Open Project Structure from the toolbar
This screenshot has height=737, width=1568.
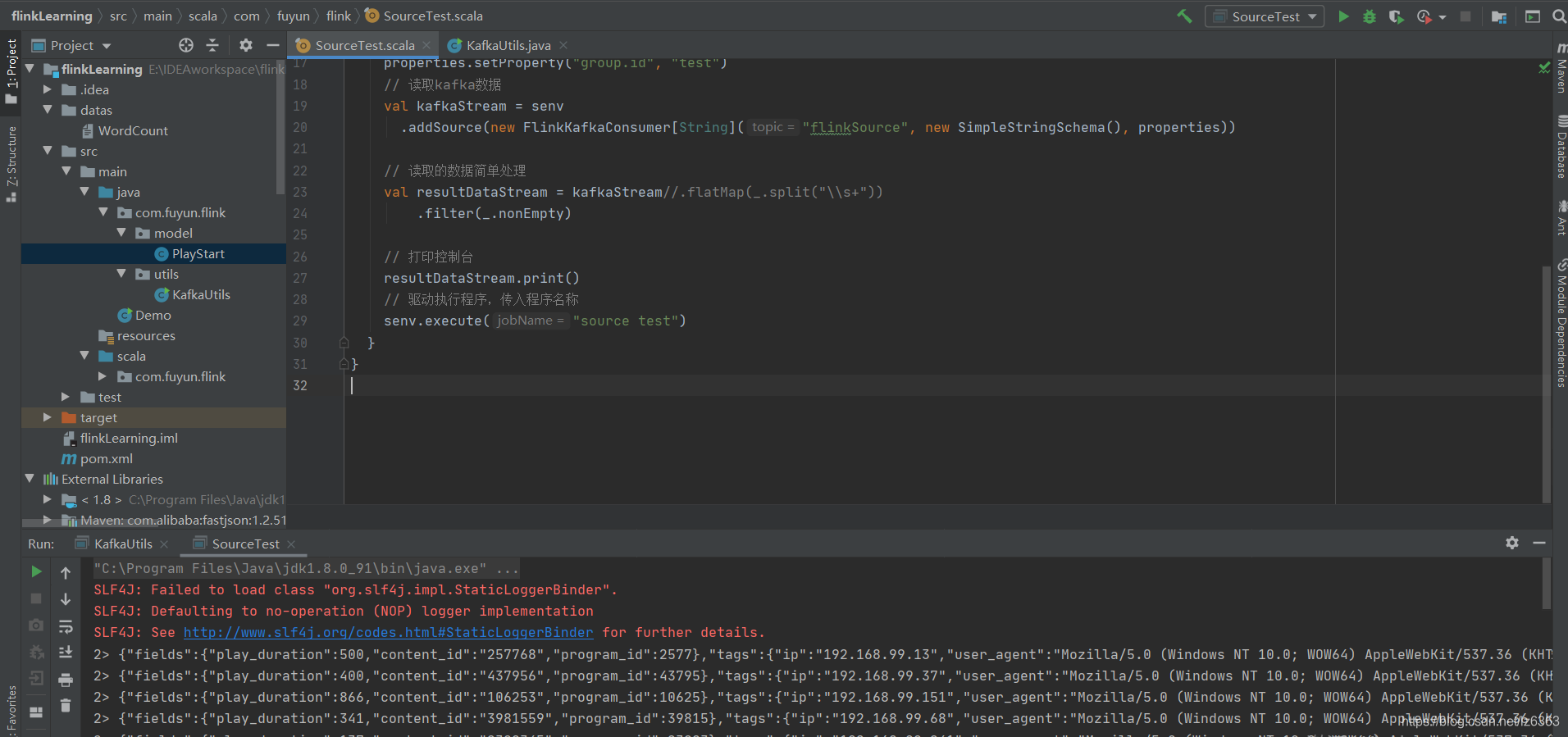point(1499,16)
